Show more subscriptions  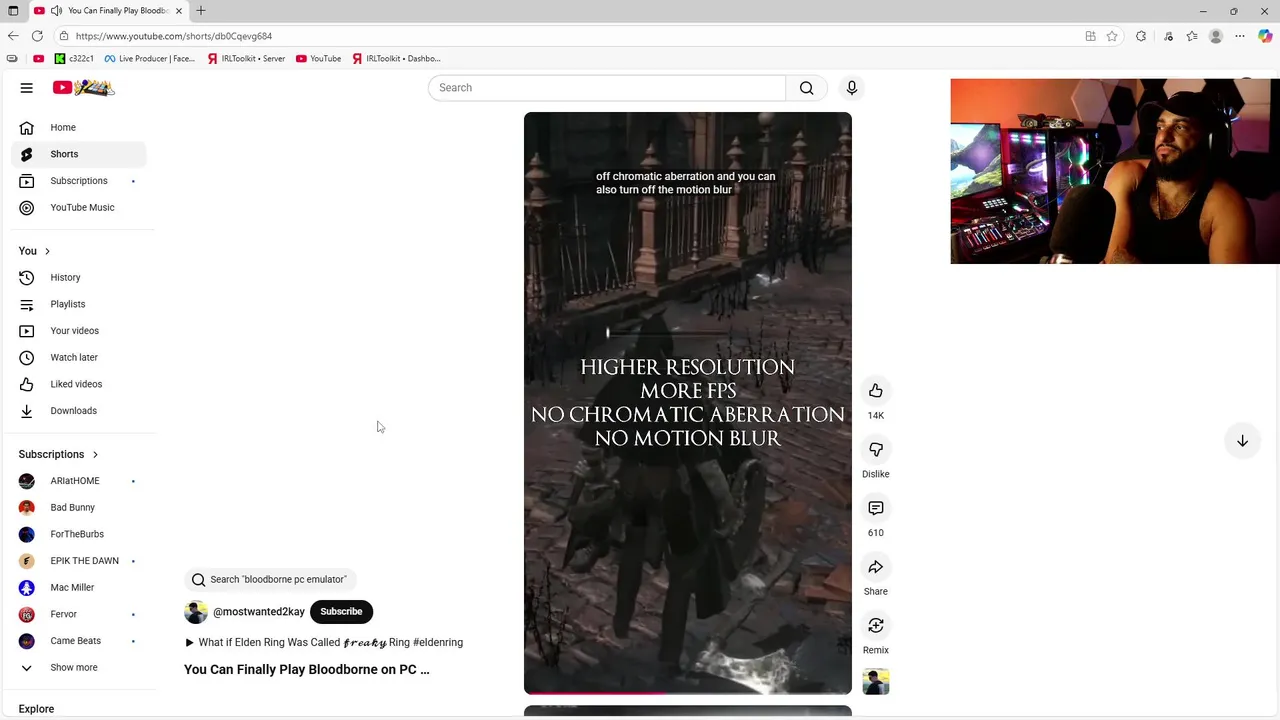click(79, 668)
